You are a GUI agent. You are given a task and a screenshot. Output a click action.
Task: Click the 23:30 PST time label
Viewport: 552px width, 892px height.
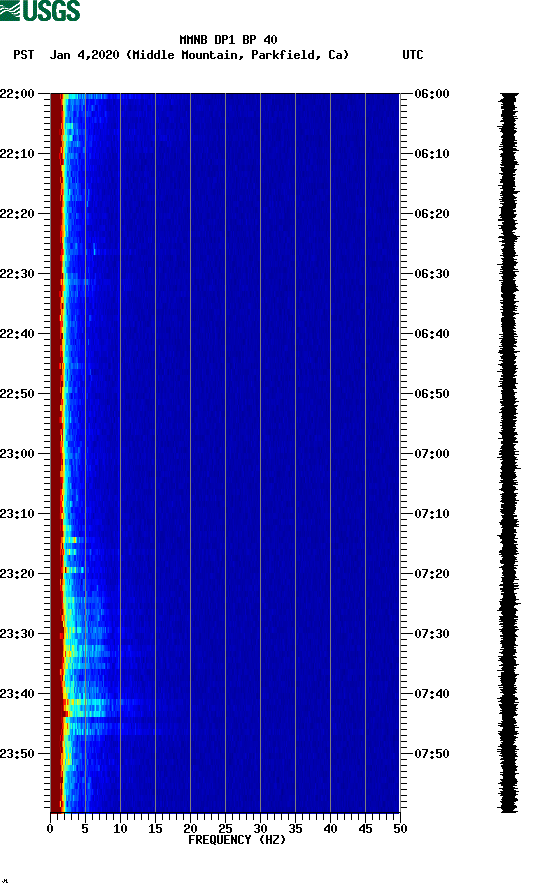pyautogui.click(x=17, y=634)
